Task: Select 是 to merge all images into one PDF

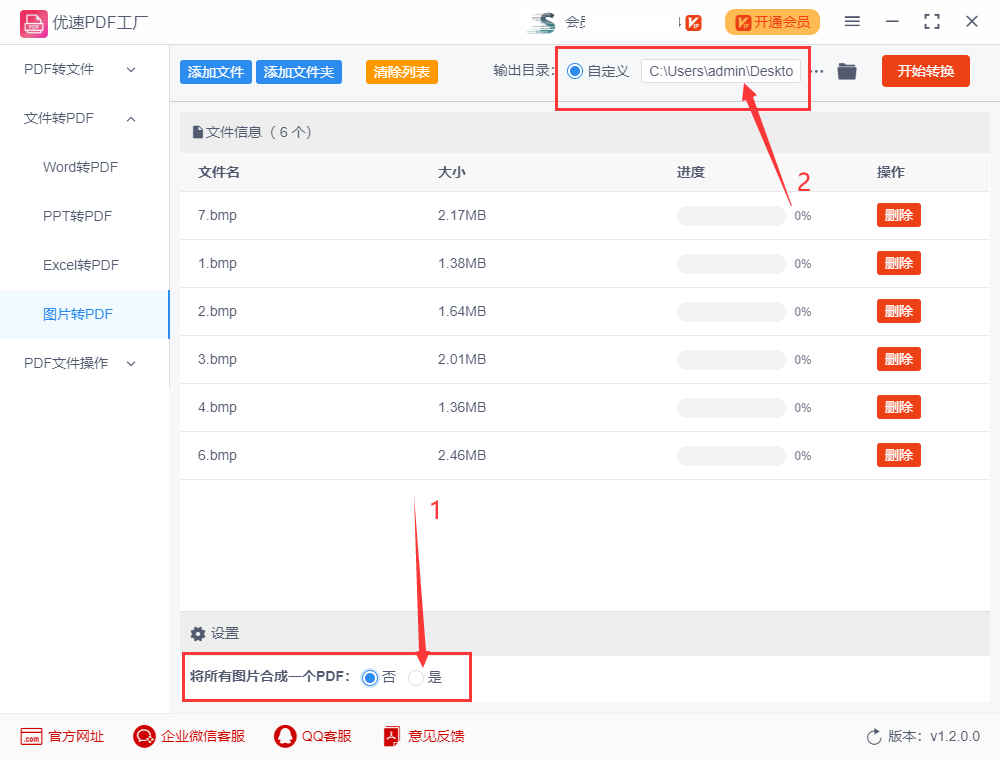Action: click(415, 677)
